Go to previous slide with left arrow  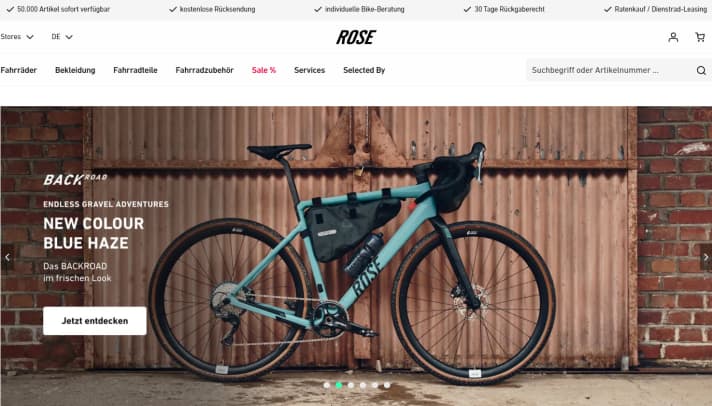pyautogui.click(x=7, y=257)
